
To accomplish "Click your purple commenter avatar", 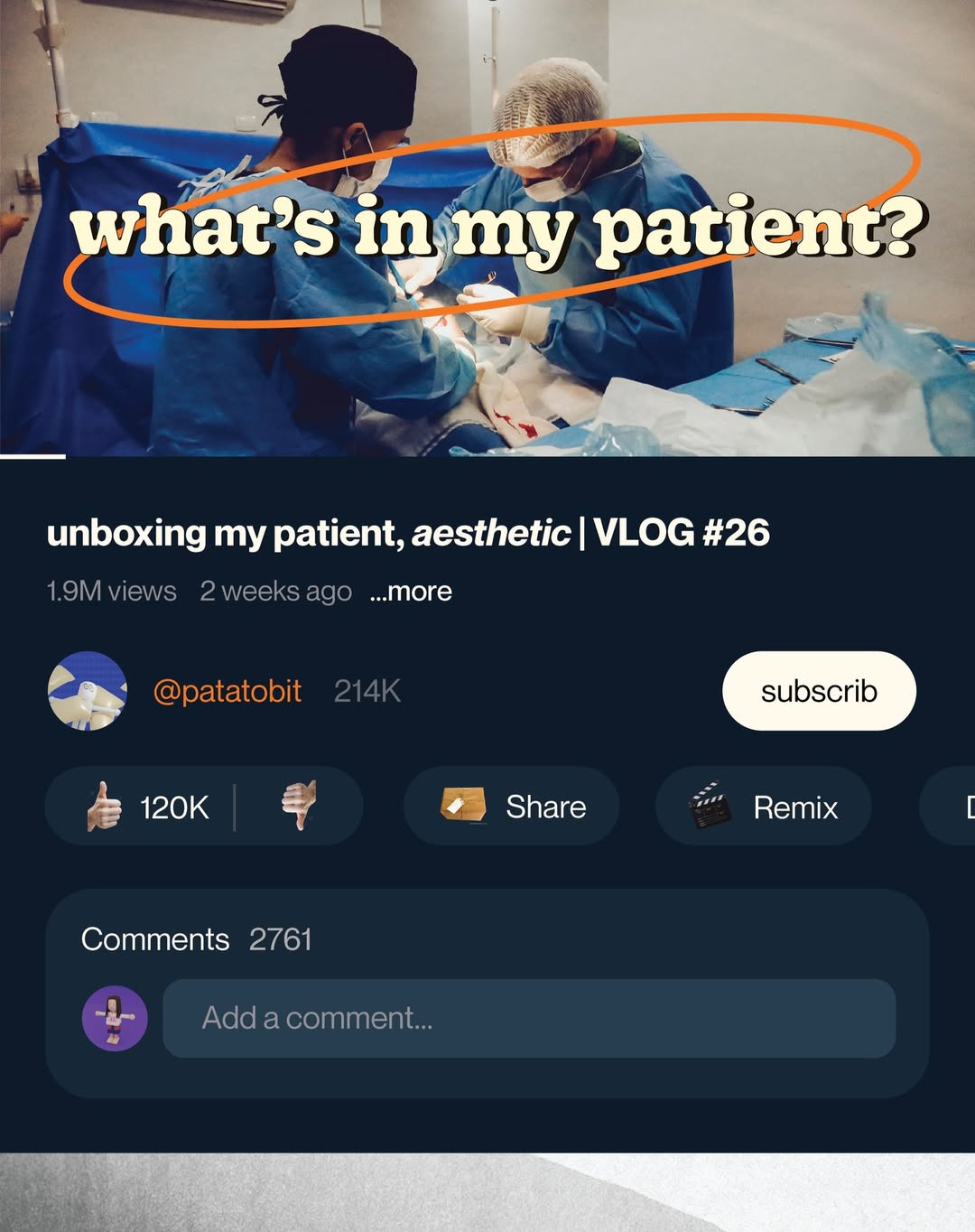I will (115, 1018).
